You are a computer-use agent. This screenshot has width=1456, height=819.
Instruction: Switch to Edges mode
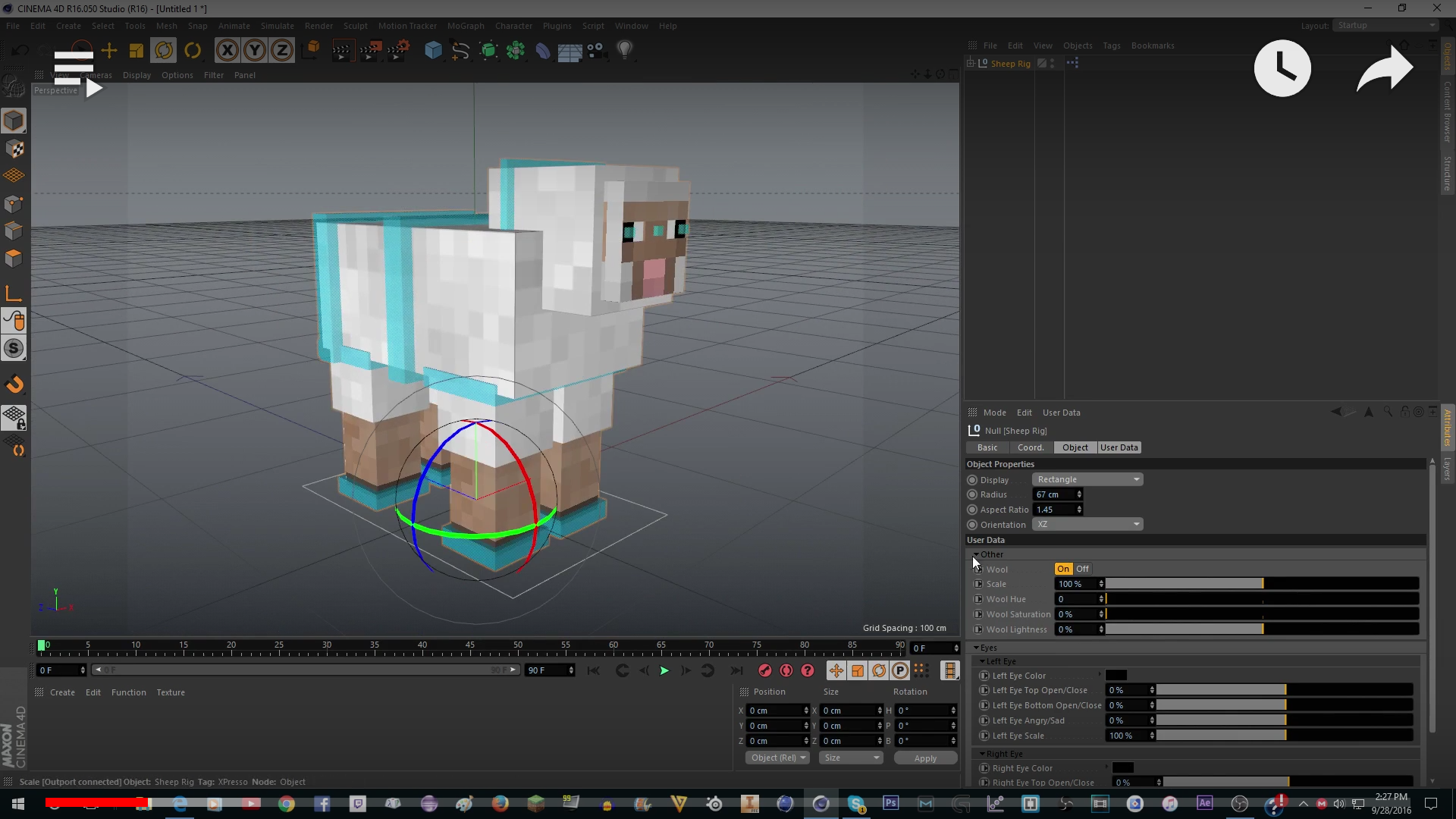14,231
